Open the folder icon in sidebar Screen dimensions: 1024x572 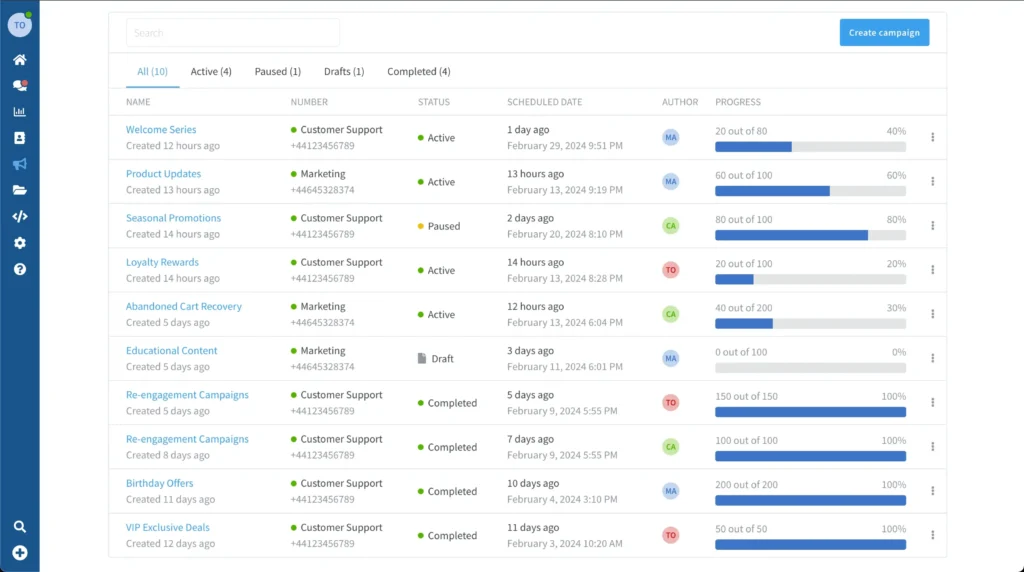(x=19, y=190)
